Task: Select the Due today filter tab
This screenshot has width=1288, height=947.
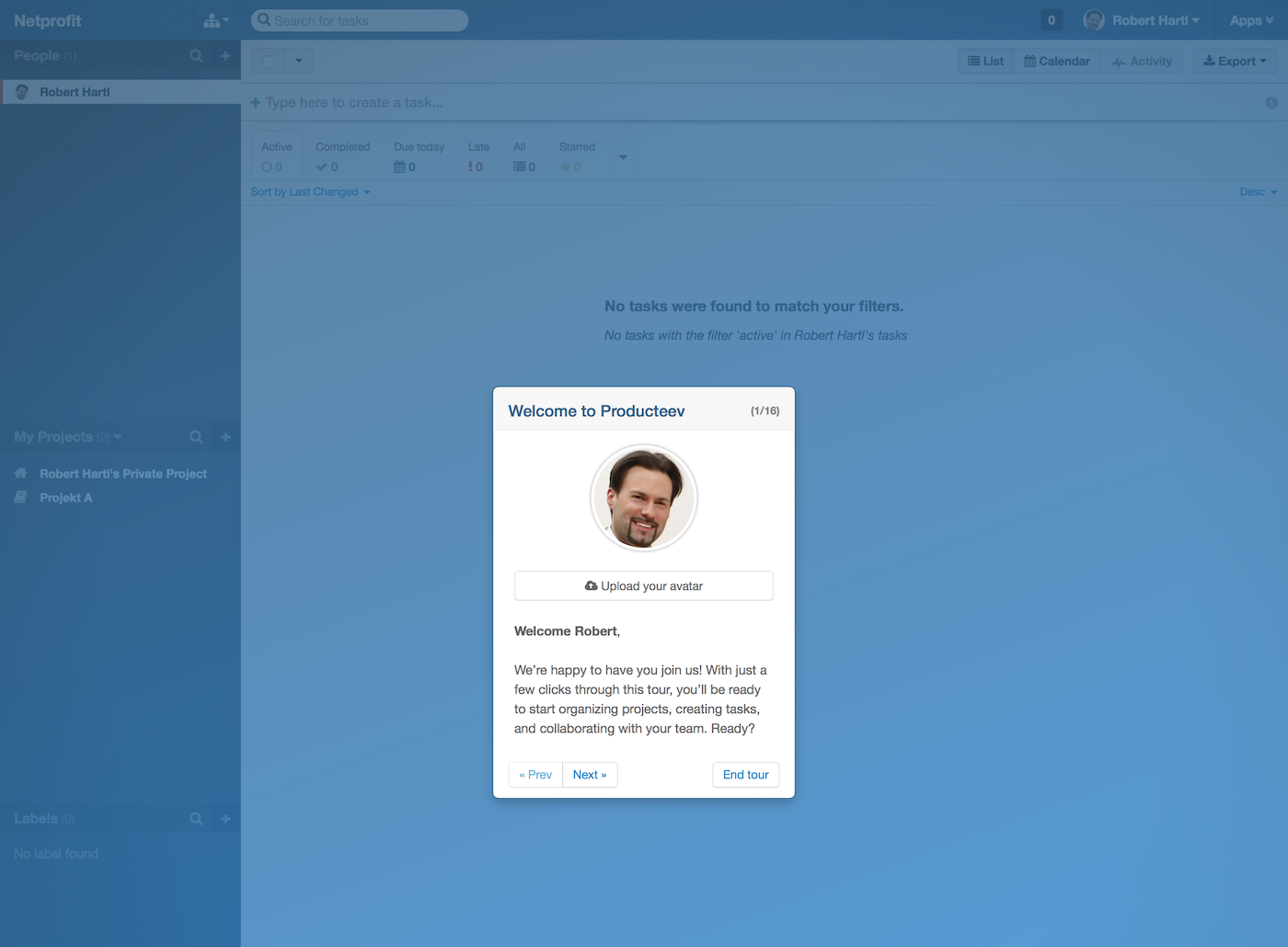Action: [x=419, y=156]
